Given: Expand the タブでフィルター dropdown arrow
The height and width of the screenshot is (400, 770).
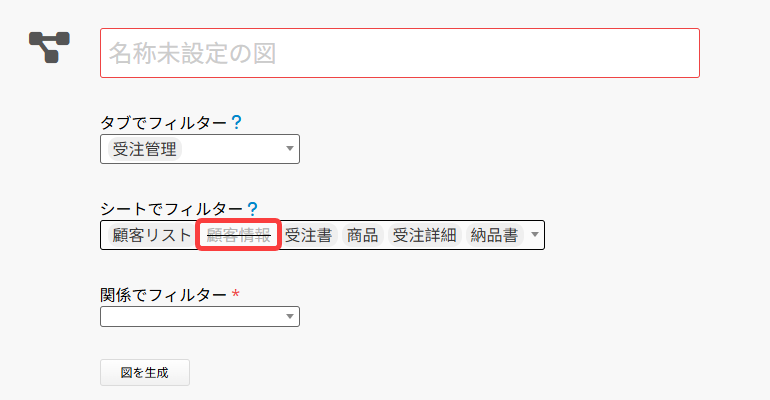Looking at the screenshot, I should [x=290, y=150].
